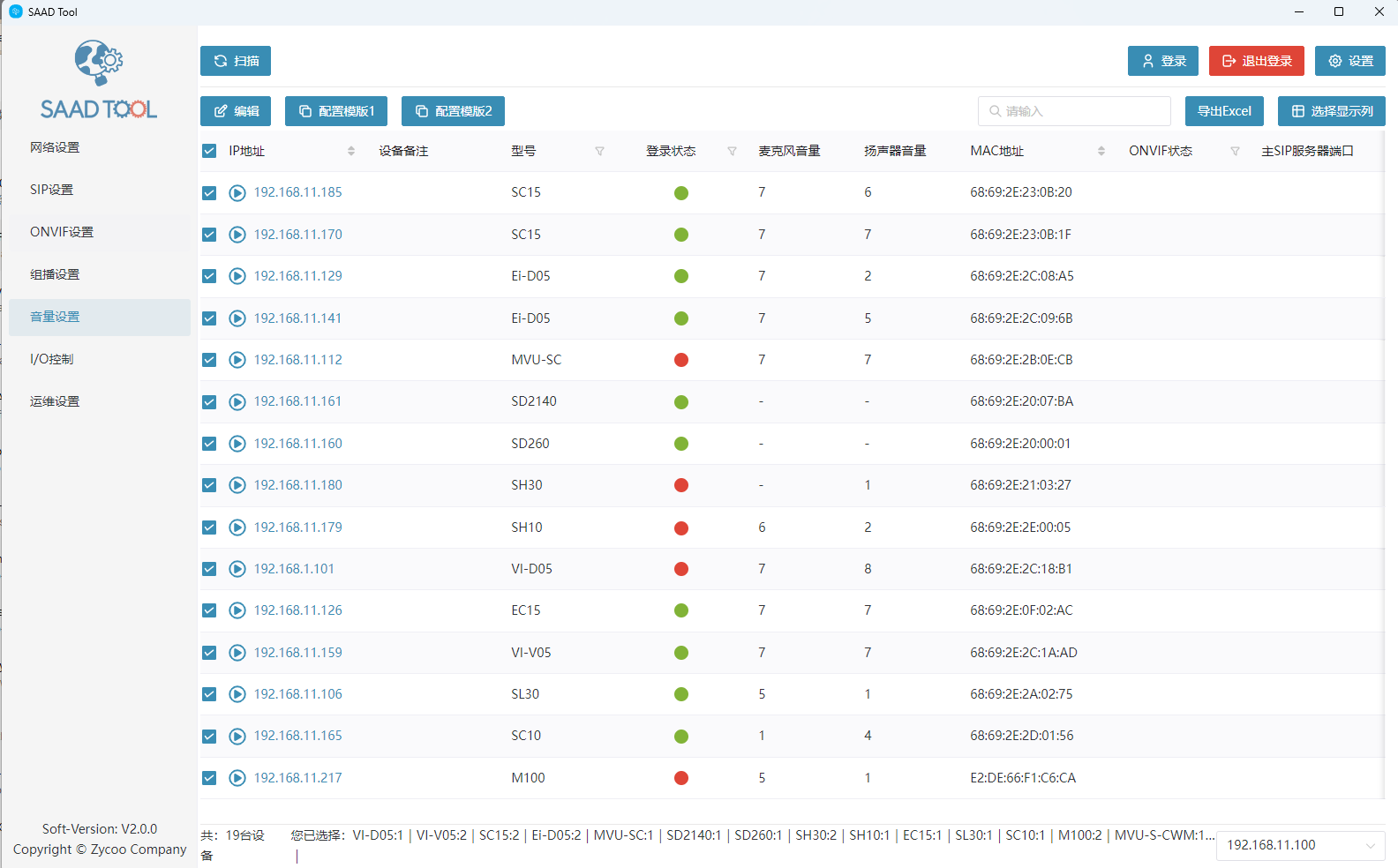The height and width of the screenshot is (868, 1398).
Task: Click the 导出Excel button
Action: 1224,111
